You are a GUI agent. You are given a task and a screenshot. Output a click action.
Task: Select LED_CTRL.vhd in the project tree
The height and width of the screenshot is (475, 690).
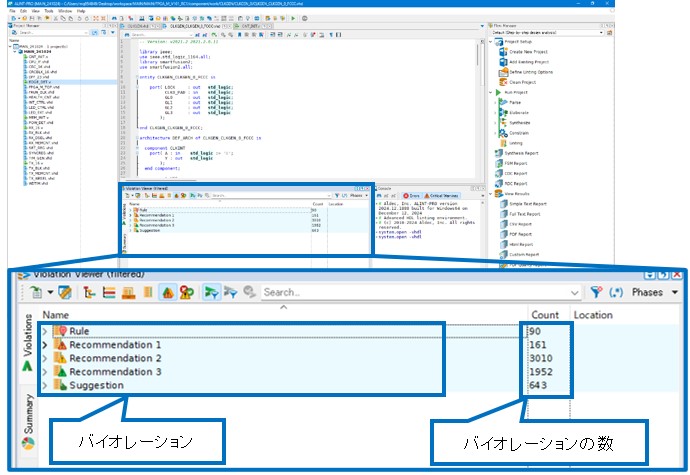pos(41,107)
